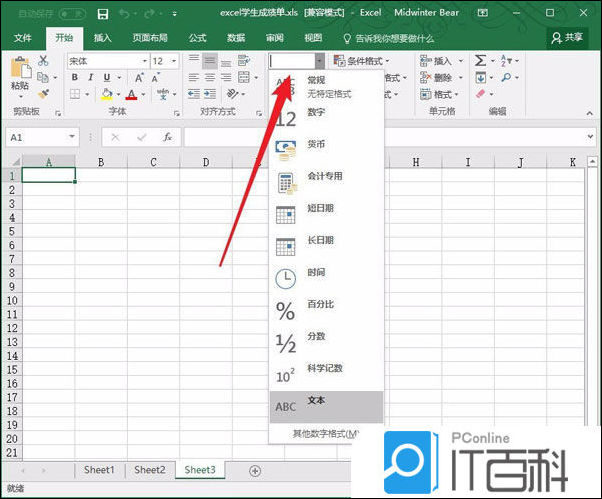Viewport: 602px width, 499px height.
Task: Toggle Underline formatting
Action: click(x=107, y=78)
